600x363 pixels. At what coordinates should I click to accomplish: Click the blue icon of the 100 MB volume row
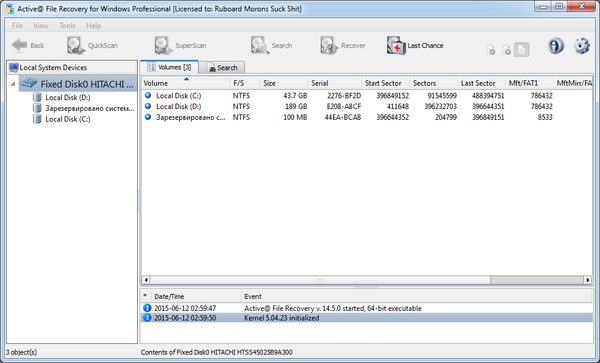click(148, 117)
